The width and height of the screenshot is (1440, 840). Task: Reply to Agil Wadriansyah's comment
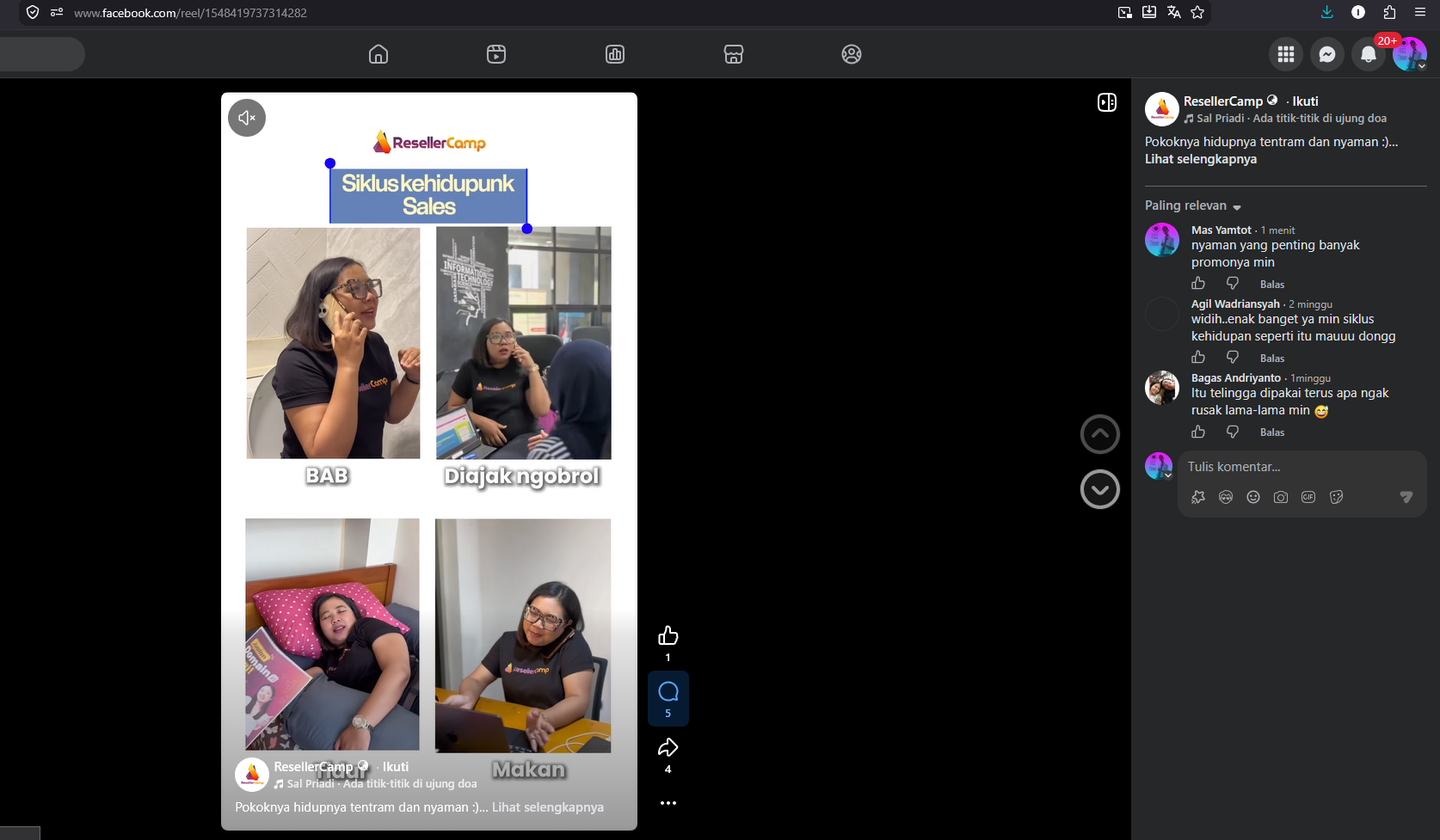pos(1272,359)
